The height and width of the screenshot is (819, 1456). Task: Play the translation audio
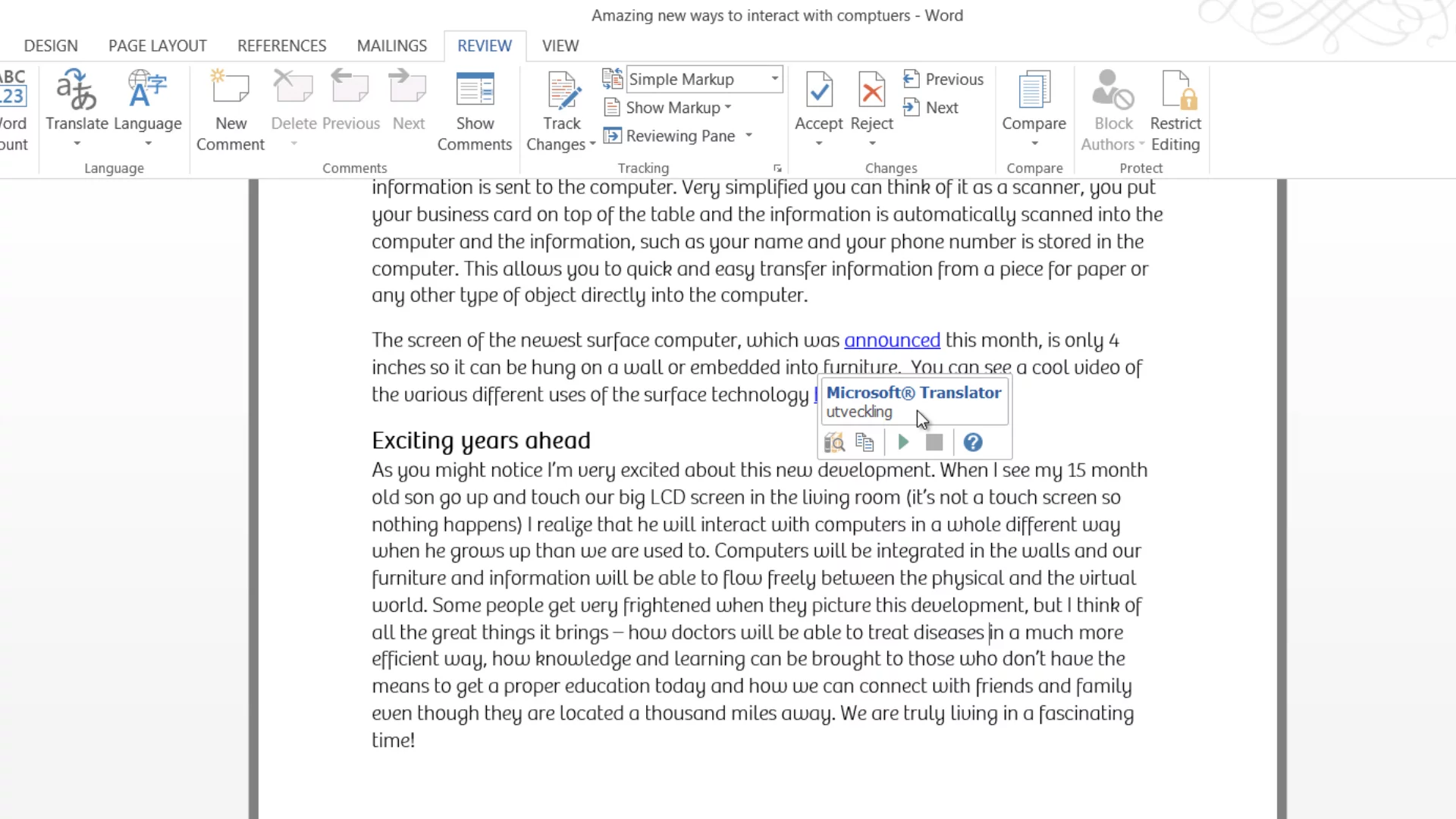(903, 442)
